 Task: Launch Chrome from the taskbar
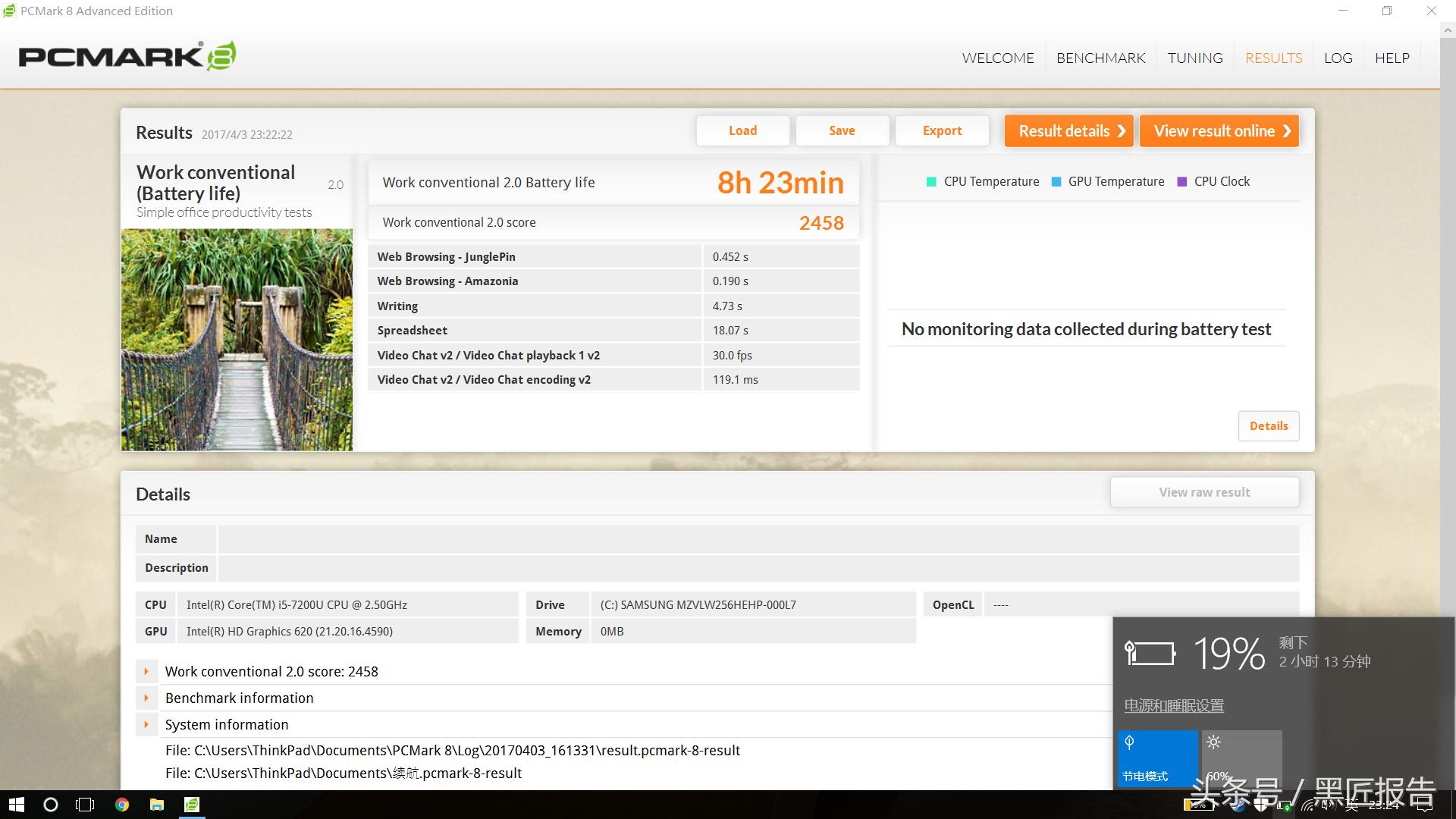(x=121, y=805)
